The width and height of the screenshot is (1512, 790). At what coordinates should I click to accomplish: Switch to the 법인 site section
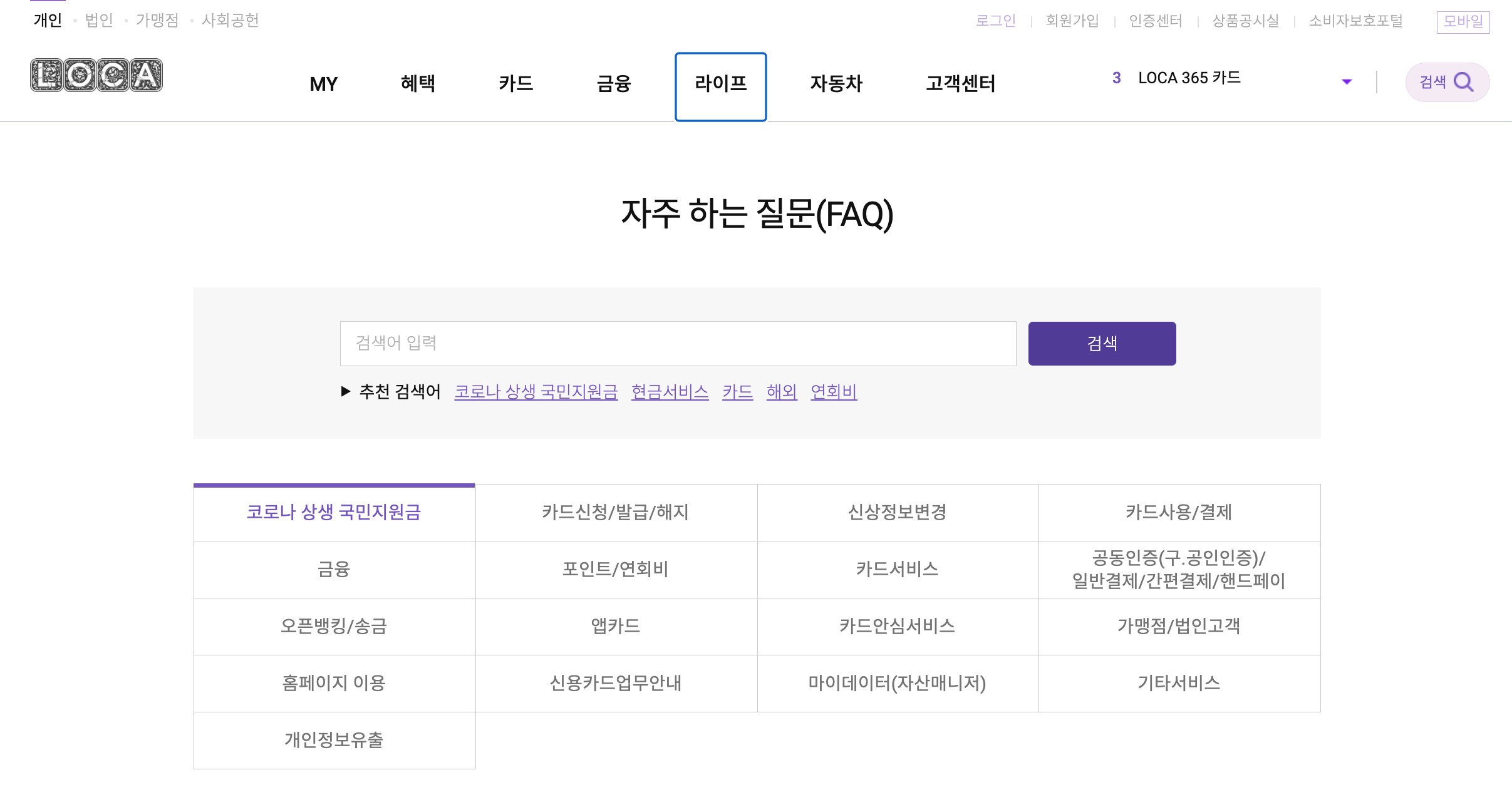point(99,21)
